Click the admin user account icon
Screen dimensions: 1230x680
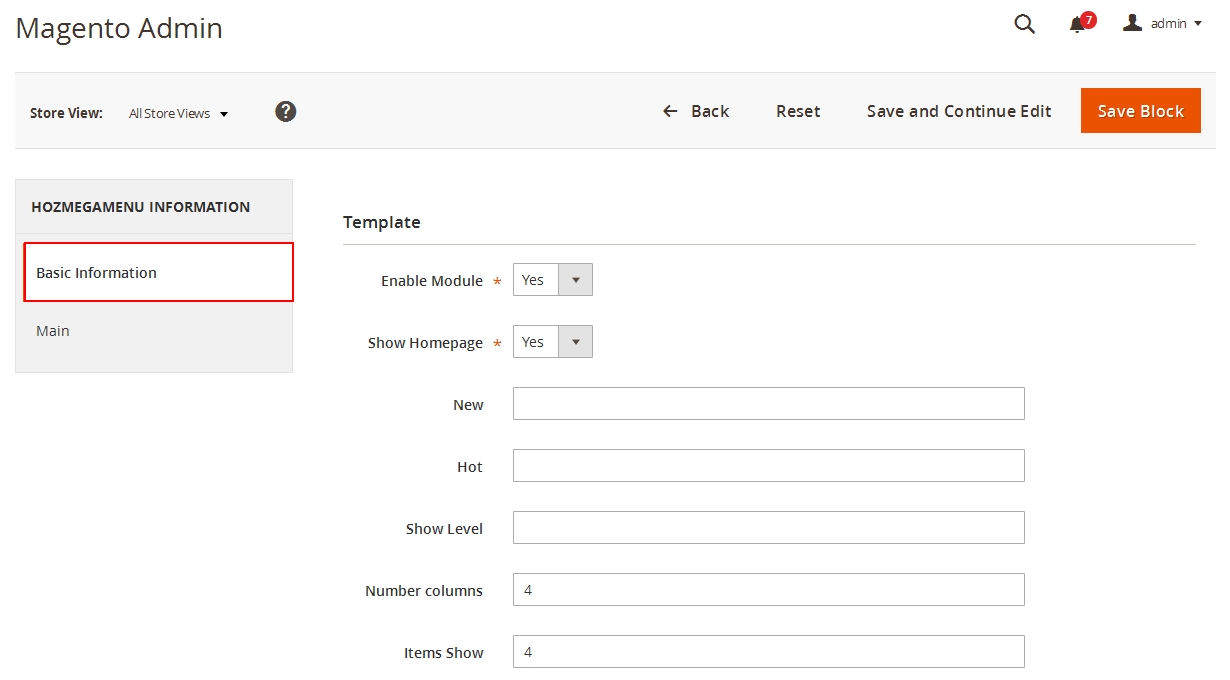point(1131,22)
